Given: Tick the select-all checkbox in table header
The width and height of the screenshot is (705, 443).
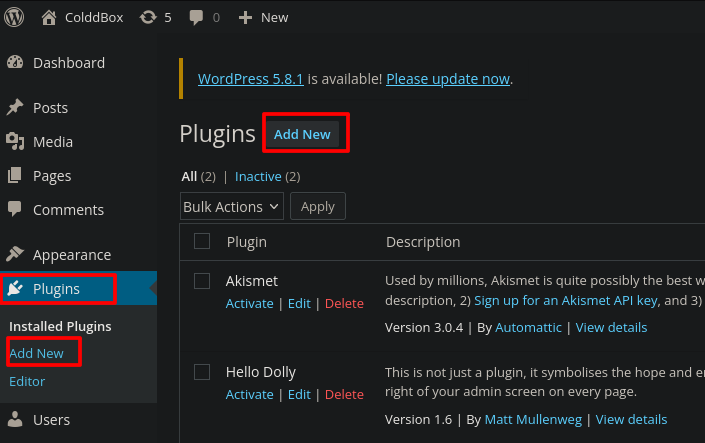Looking at the screenshot, I should coord(202,241).
